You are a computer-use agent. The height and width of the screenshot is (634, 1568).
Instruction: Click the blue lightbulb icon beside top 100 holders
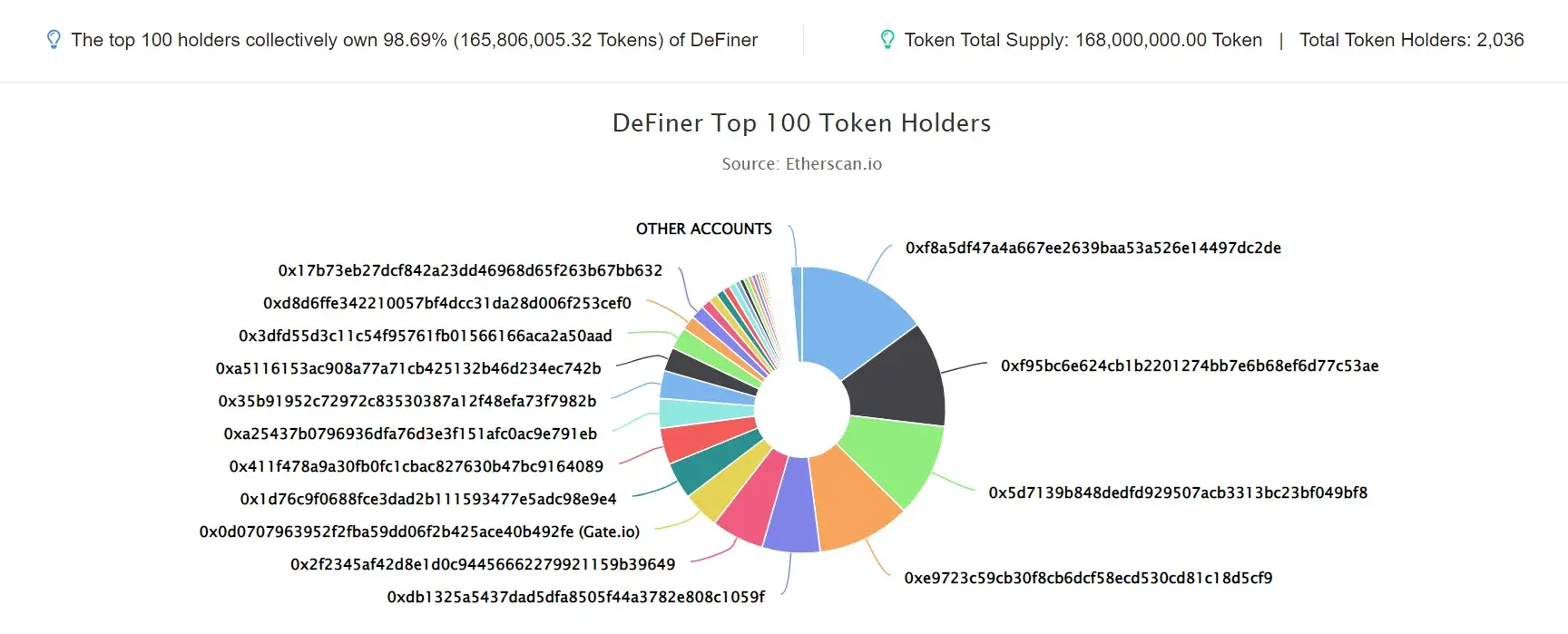[54, 40]
